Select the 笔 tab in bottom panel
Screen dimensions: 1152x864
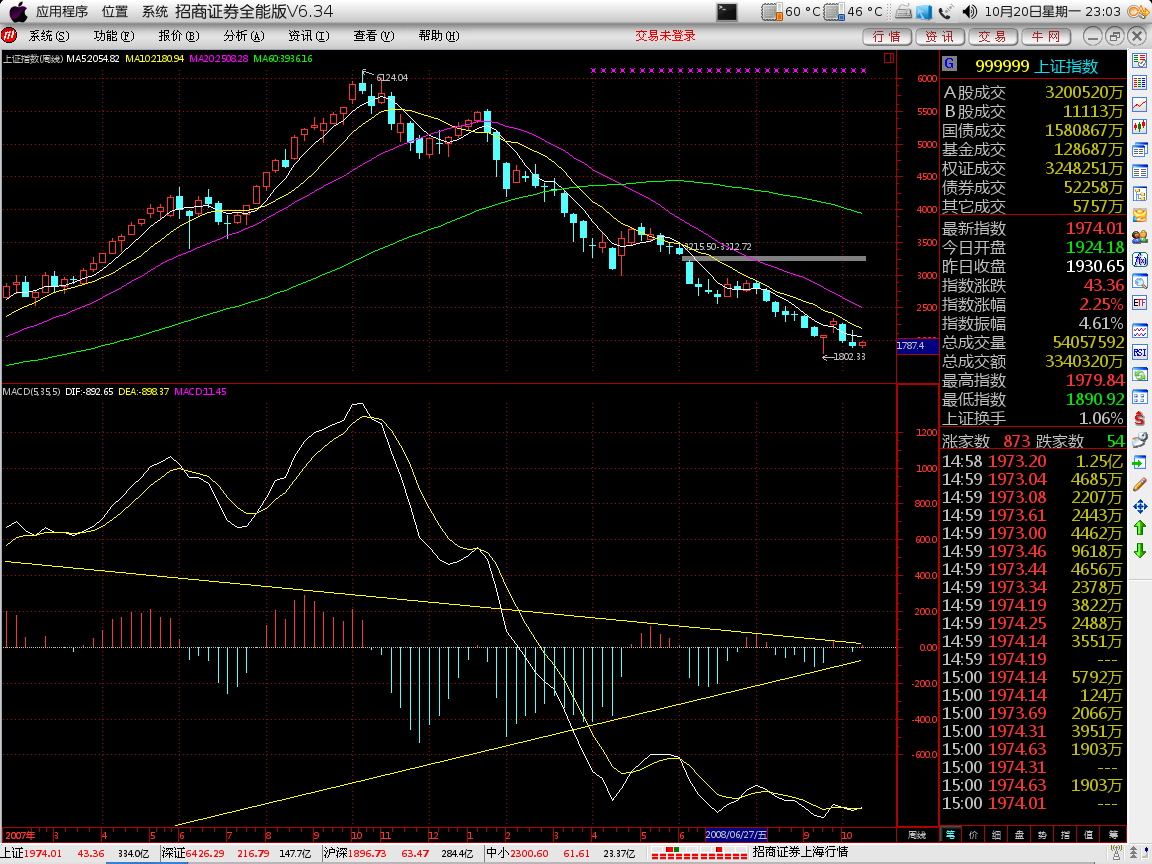coord(951,835)
